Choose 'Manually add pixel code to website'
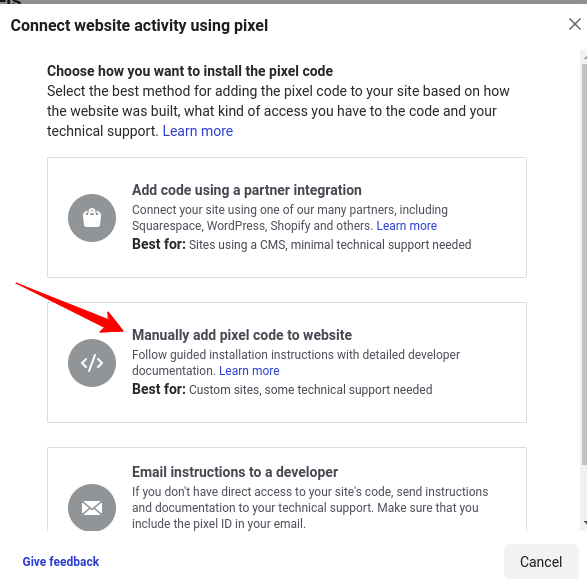This screenshot has height=579, width=587. coord(242,335)
